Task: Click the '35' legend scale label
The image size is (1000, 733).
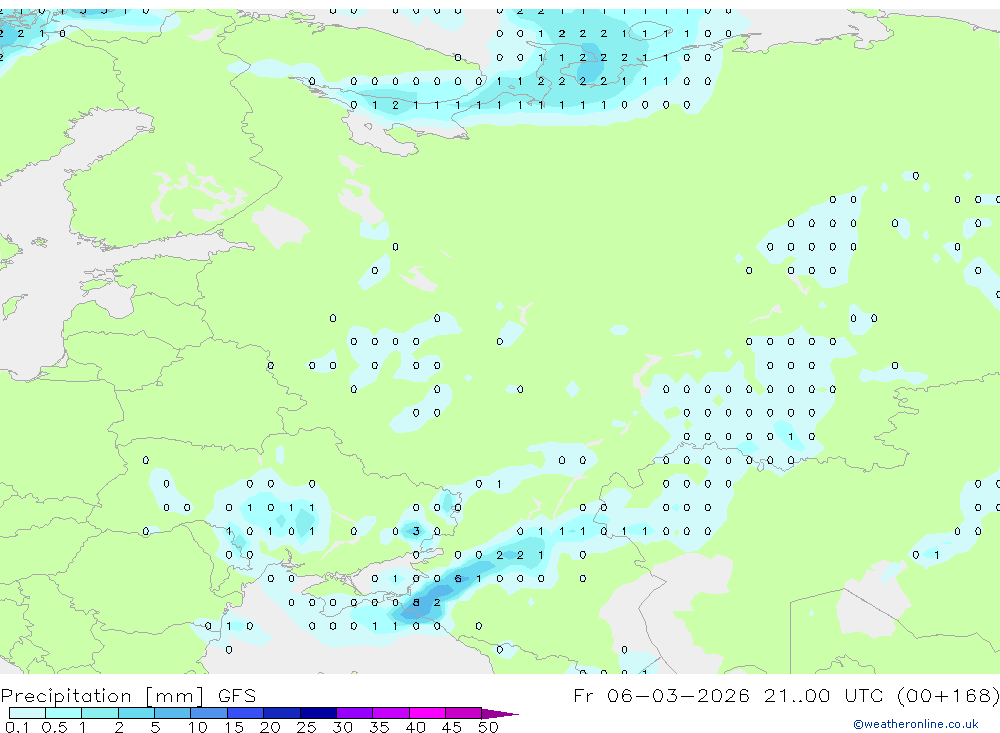Action: click(x=379, y=727)
